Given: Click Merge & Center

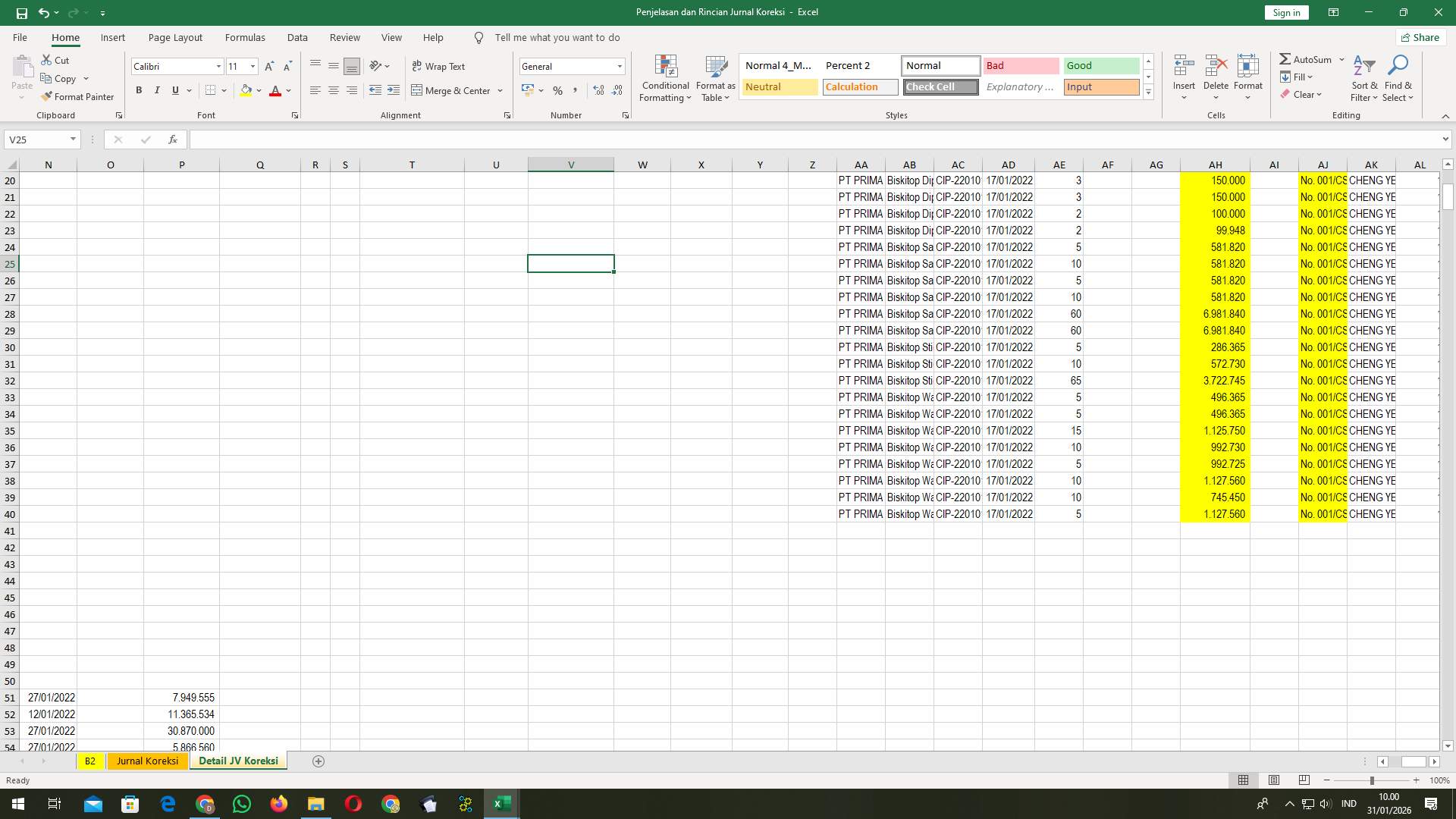Looking at the screenshot, I should point(453,90).
